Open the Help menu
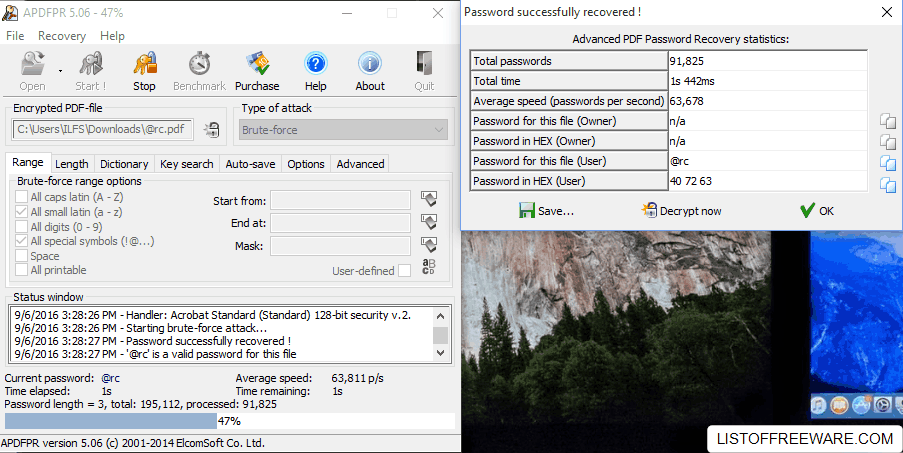Image resolution: width=903 pixels, height=453 pixels. [112, 36]
